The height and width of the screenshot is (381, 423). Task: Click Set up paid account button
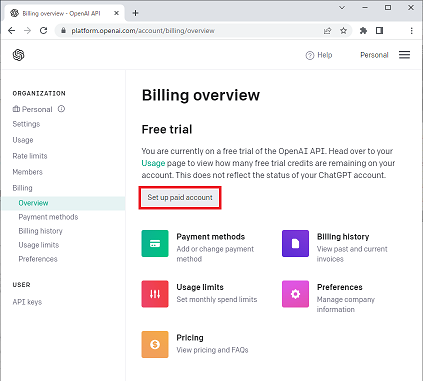coord(180,197)
